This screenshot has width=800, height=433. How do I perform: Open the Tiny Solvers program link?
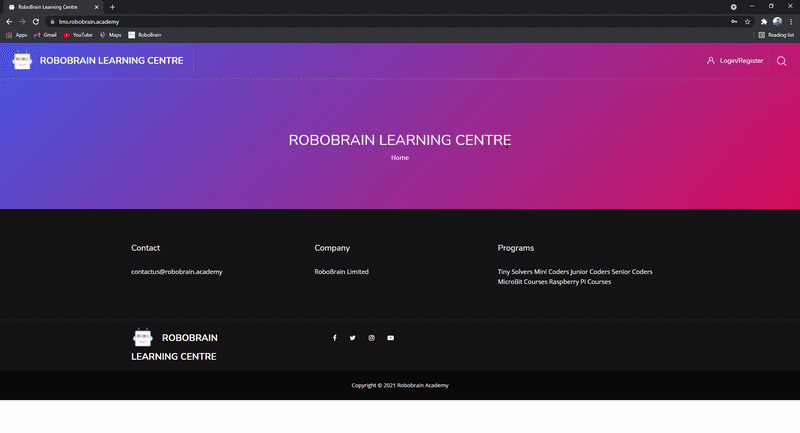[x=515, y=272]
